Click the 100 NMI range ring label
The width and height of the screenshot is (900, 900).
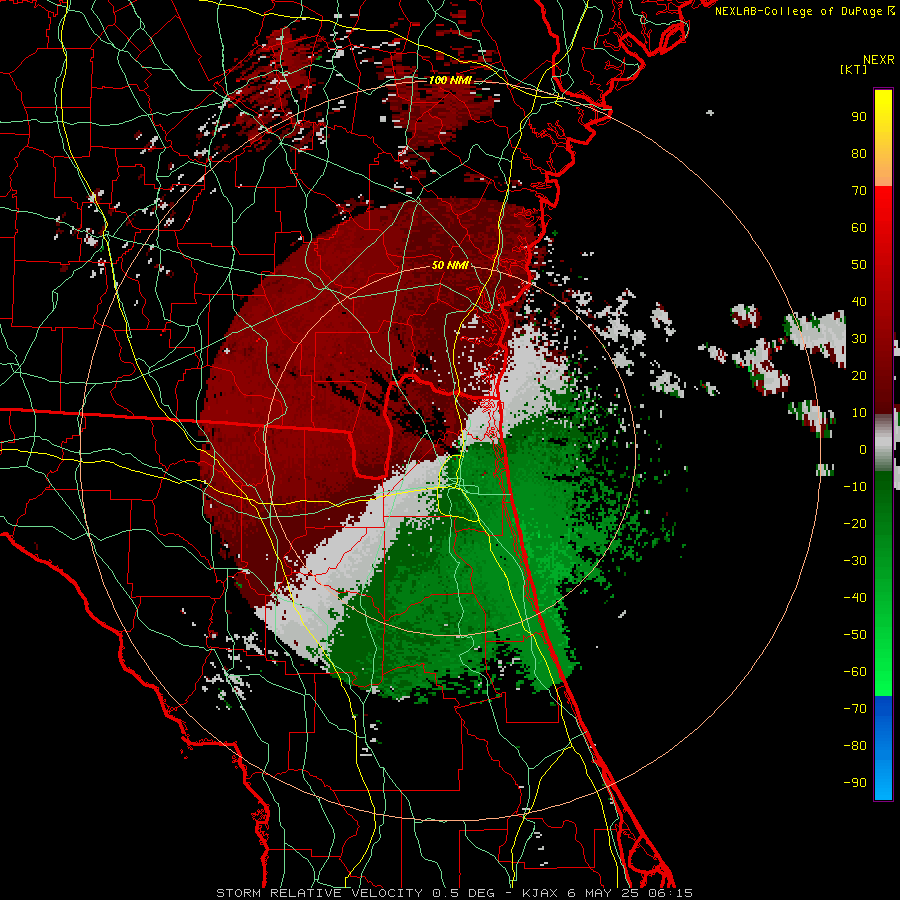click(x=450, y=80)
